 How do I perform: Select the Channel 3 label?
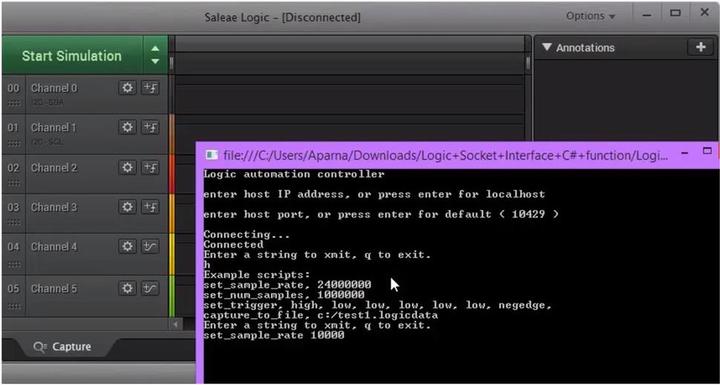(x=54, y=207)
